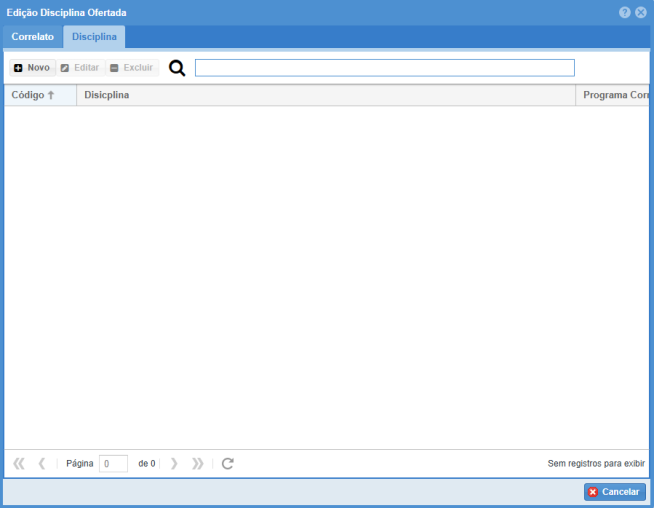The height and width of the screenshot is (508, 654).
Task: Click the Cancelar button
Action: pyautogui.click(x=614, y=492)
